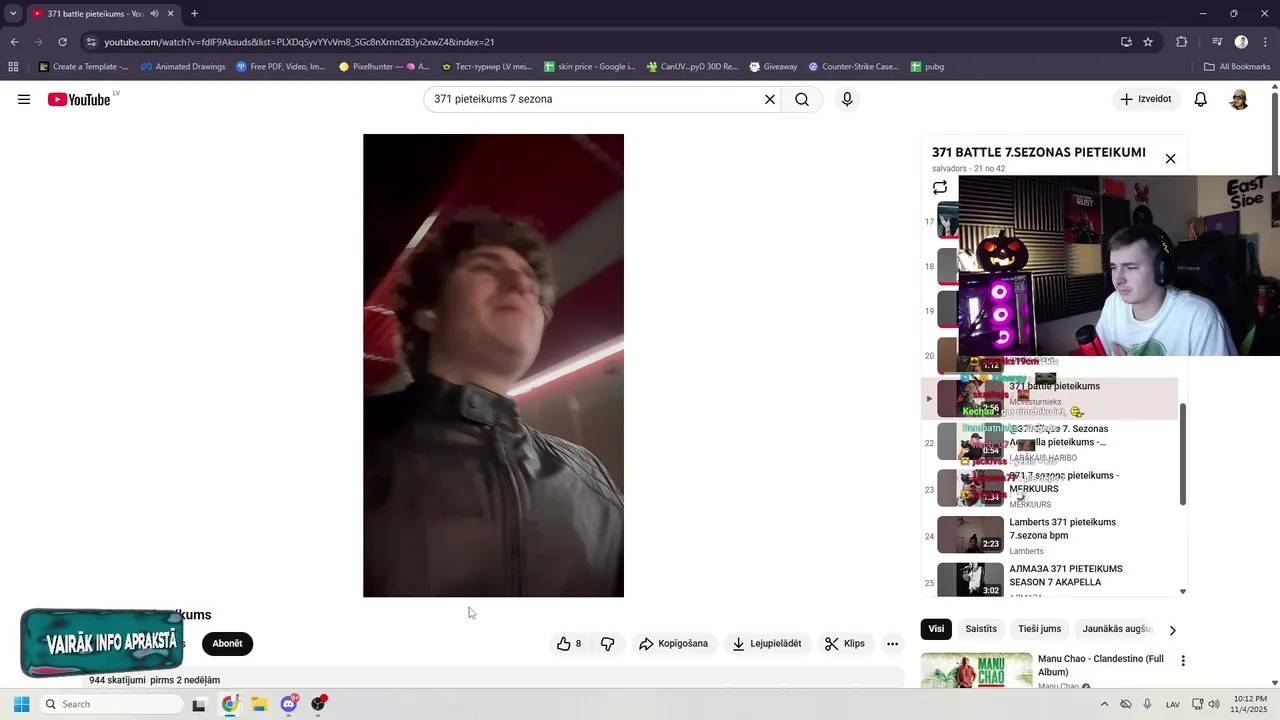The height and width of the screenshot is (720, 1280).
Task: Like the video with thumbs up
Action: (x=569, y=644)
